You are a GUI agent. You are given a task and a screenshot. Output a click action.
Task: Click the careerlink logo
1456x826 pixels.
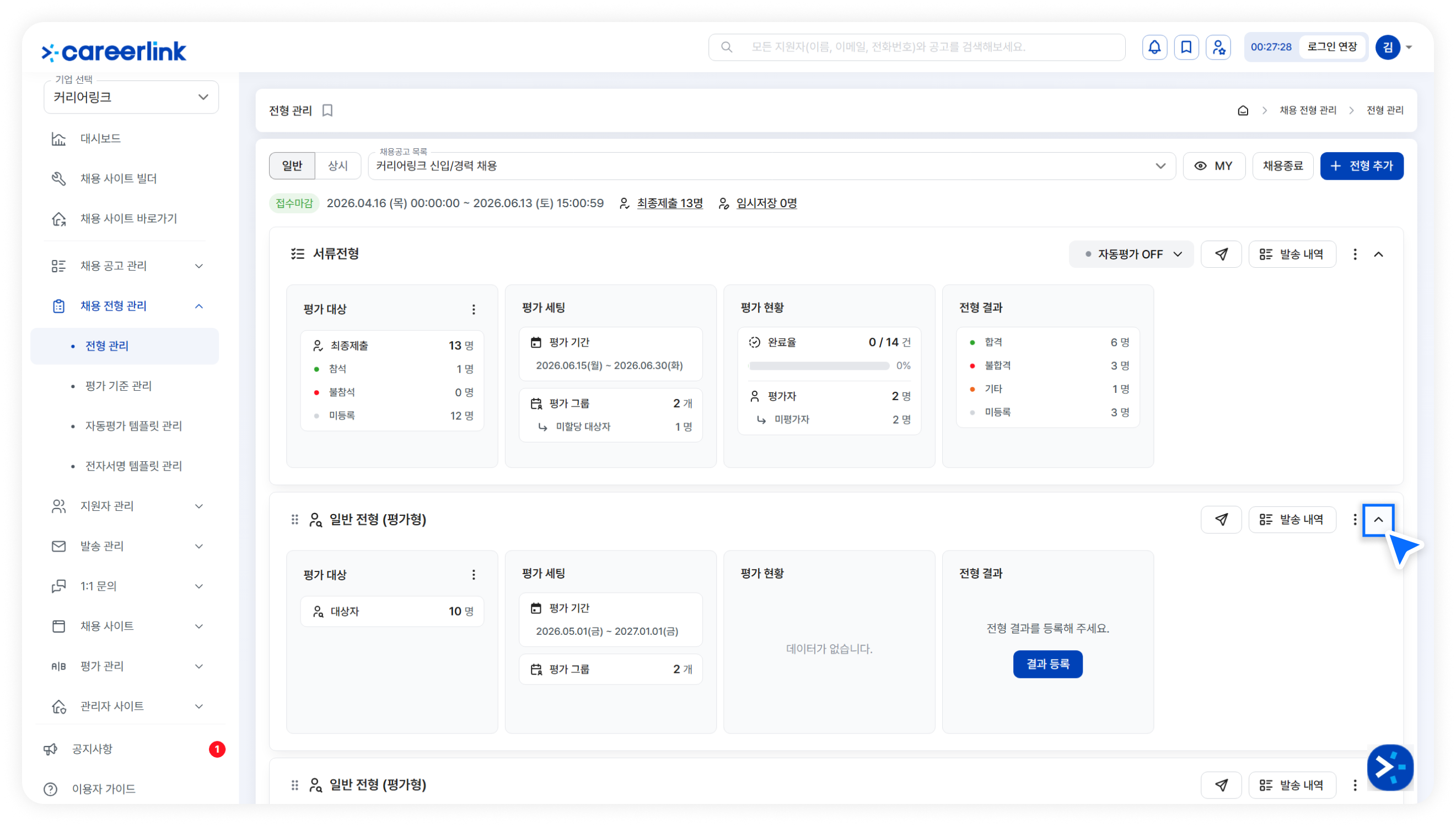114,52
